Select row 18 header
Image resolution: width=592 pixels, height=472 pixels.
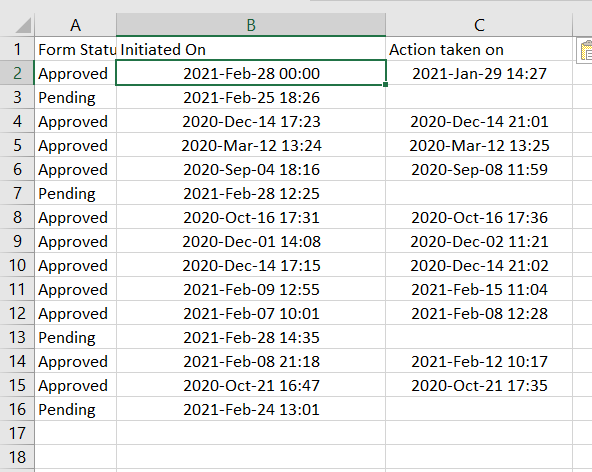(x=17, y=457)
